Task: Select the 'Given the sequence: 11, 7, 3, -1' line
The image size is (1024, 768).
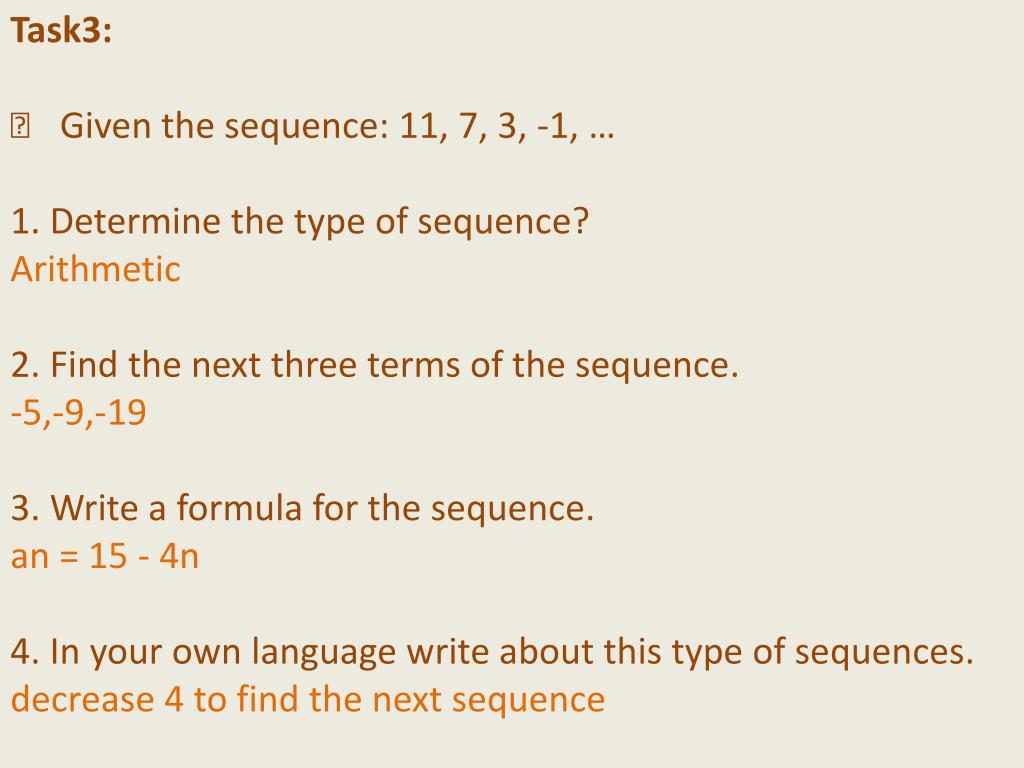Action: [337, 125]
